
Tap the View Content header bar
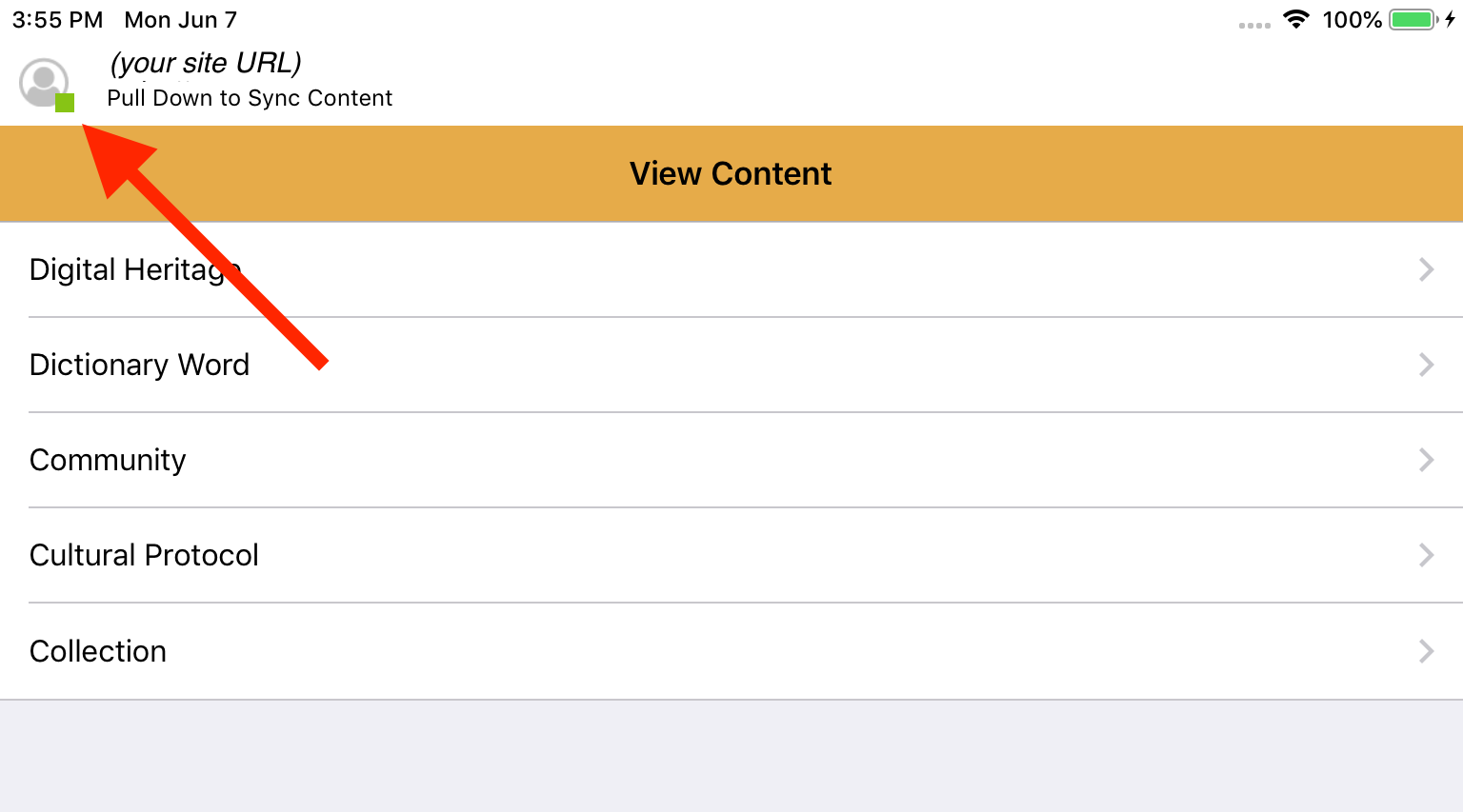pos(731,173)
